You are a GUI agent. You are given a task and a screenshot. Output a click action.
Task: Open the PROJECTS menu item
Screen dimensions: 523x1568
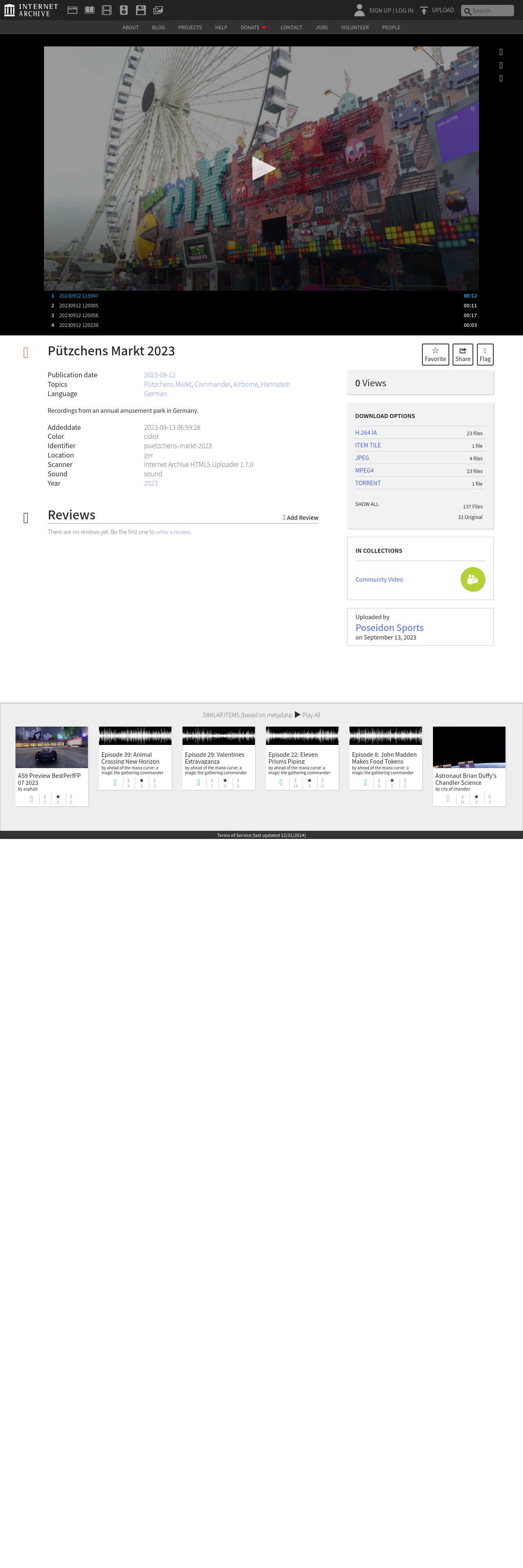(x=190, y=27)
